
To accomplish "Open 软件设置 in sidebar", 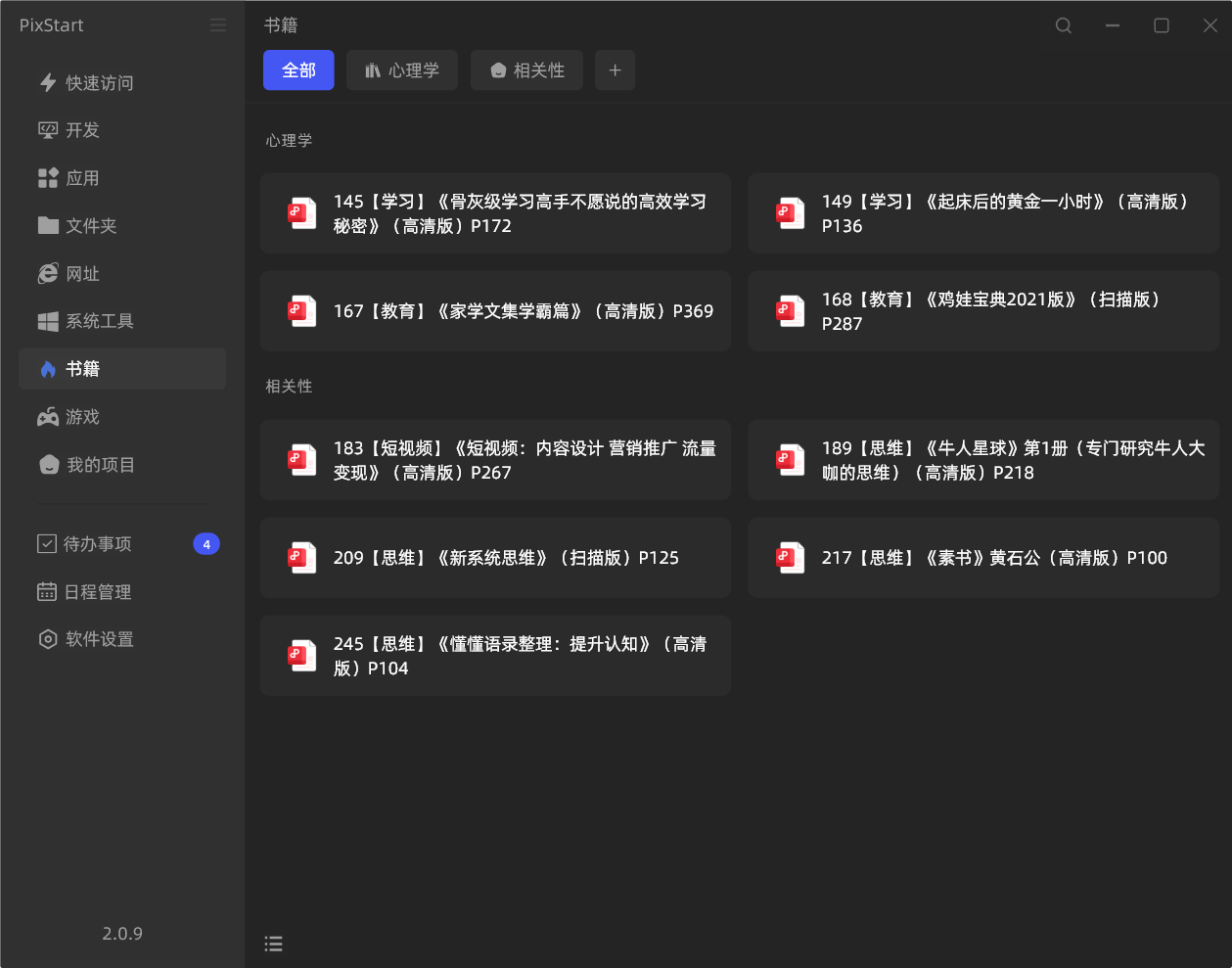I will click(122, 639).
